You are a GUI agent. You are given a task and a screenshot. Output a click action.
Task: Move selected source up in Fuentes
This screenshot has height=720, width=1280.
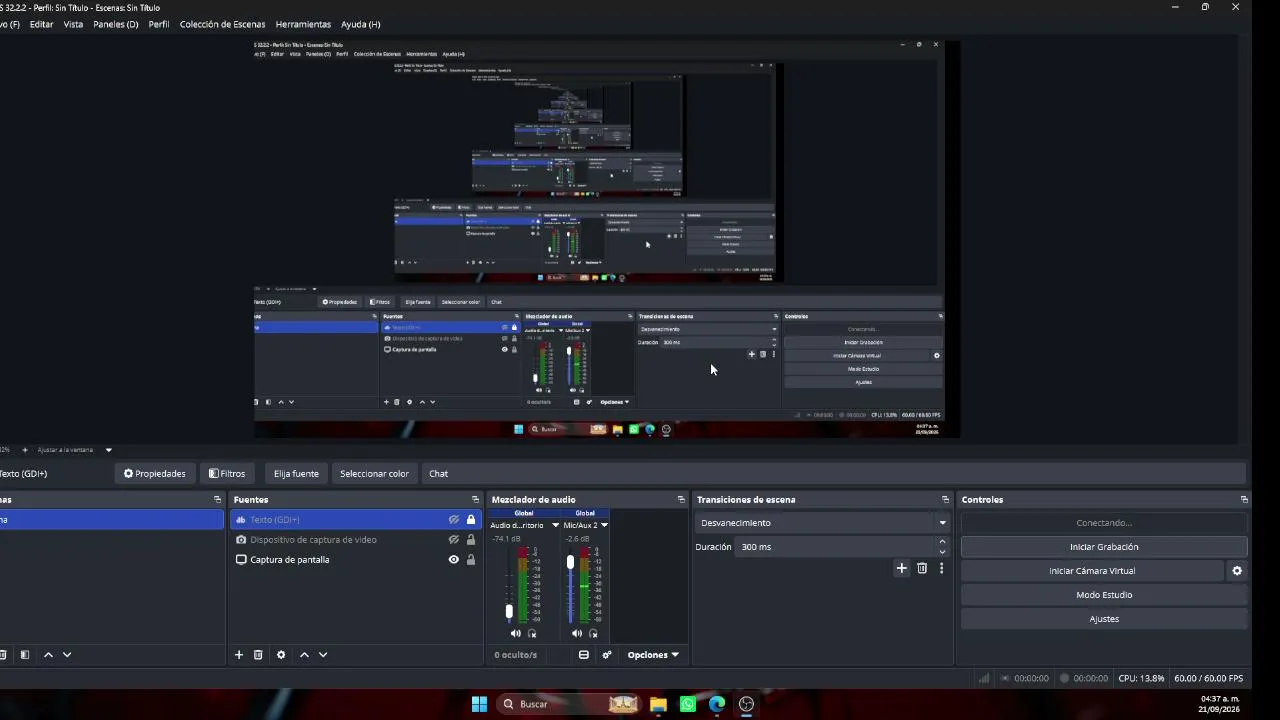tap(304, 655)
